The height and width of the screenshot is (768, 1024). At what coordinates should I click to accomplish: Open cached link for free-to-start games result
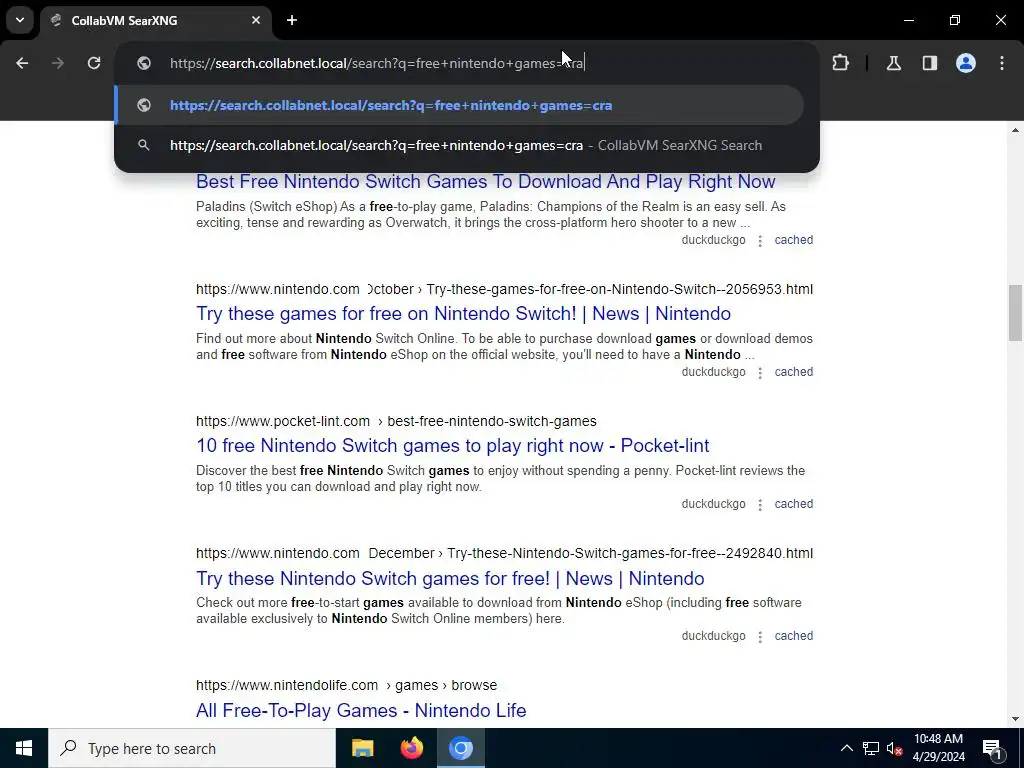pos(793,635)
